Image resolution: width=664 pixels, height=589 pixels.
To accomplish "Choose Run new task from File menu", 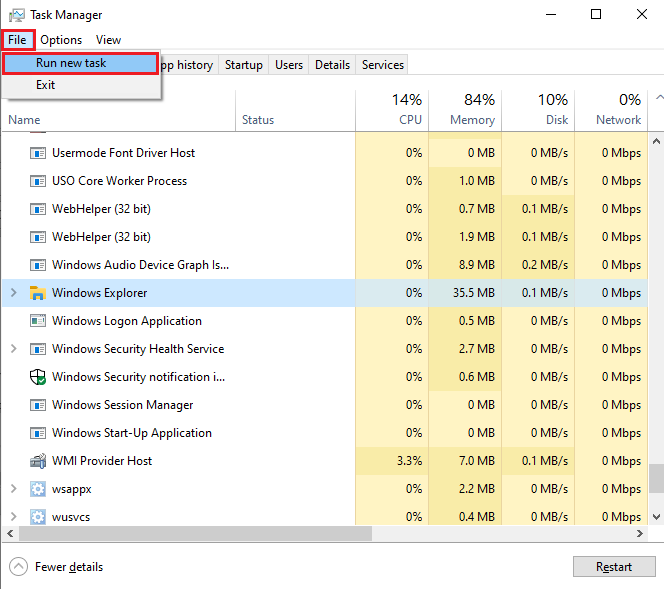I will pos(80,63).
